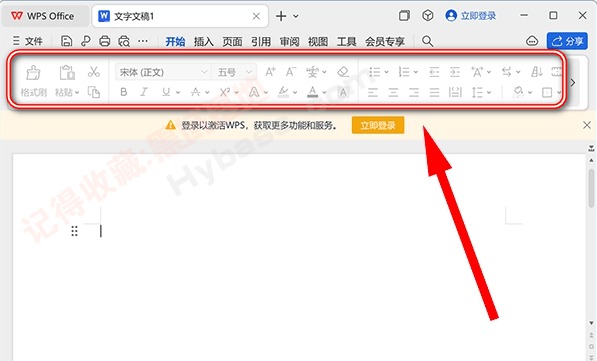The height and width of the screenshot is (361, 597).
Task: Click the blue 分享 (Share) button
Action: pyautogui.click(x=567, y=41)
